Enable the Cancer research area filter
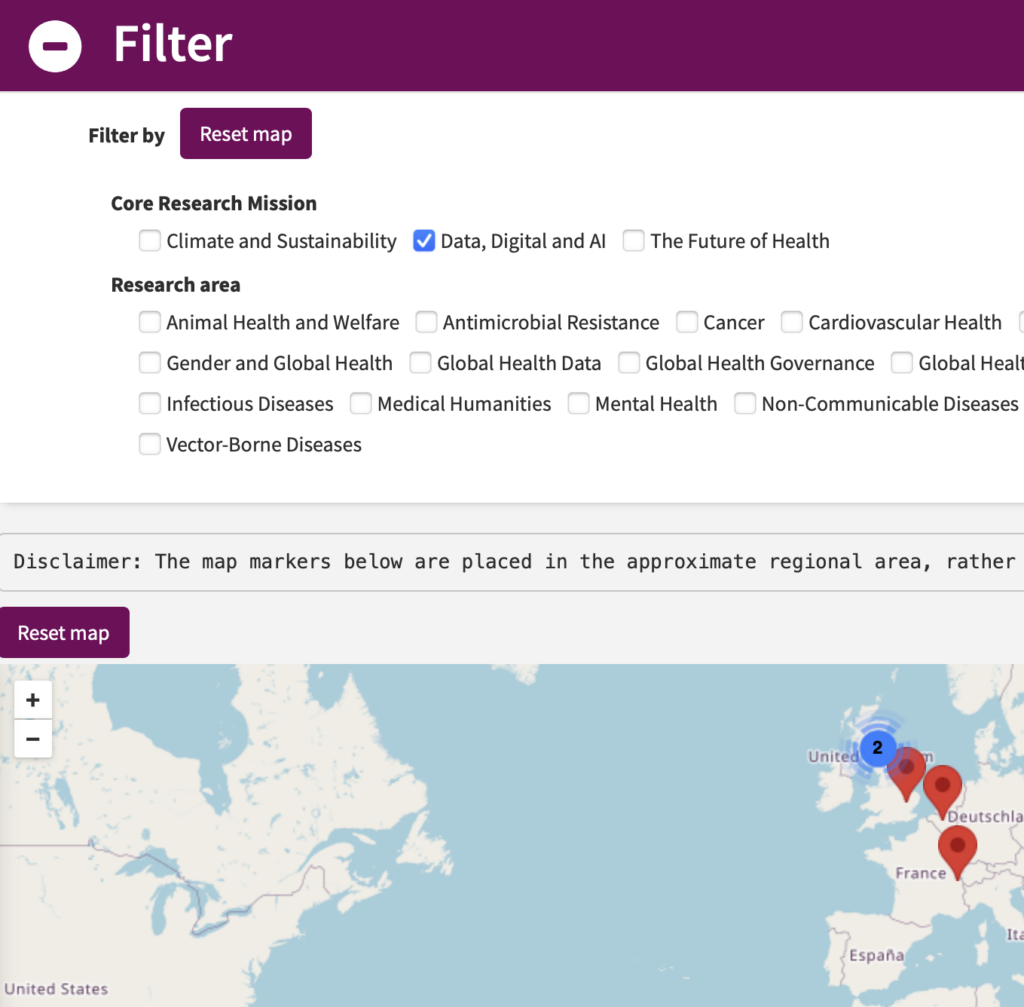Viewport: 1024px width, 1007px height. coord(686,322)
